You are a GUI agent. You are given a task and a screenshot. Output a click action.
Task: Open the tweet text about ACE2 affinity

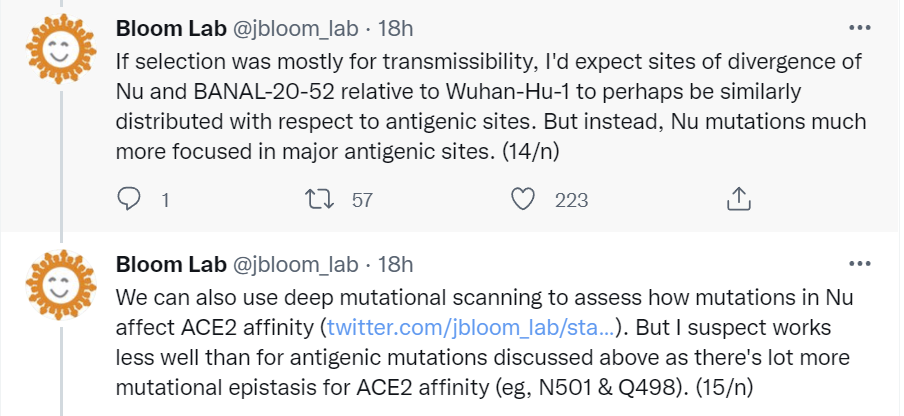click(480, 357)
